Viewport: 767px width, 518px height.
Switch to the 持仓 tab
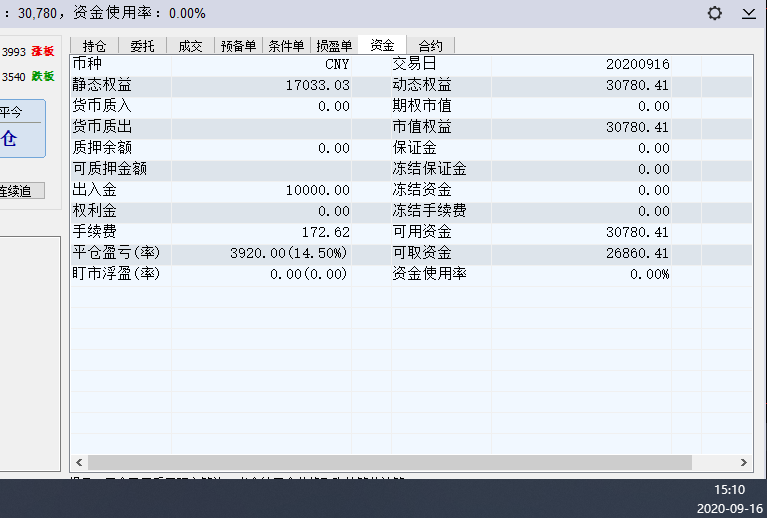point(94,46)
